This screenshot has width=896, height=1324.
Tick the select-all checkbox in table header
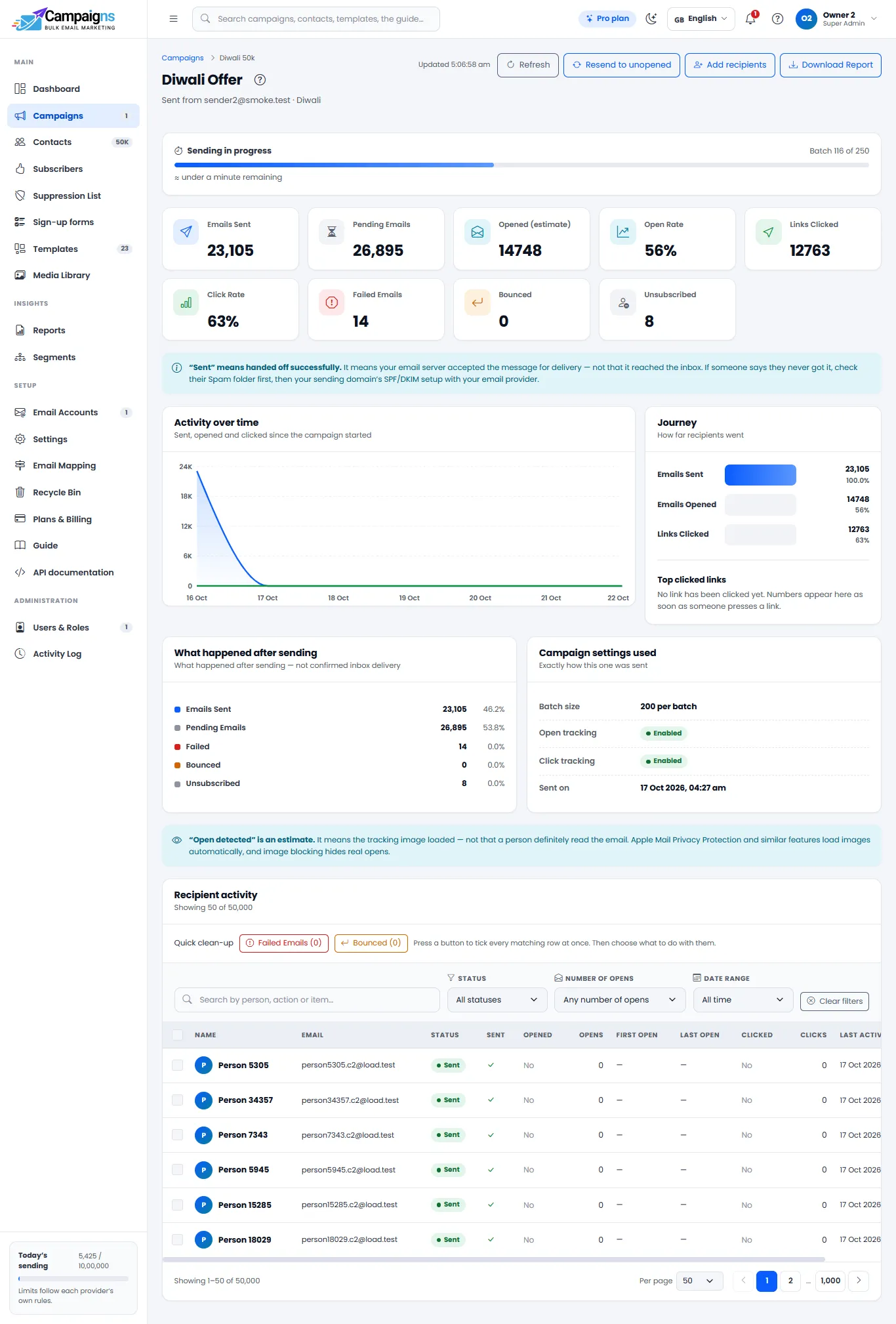(177, 1035)
